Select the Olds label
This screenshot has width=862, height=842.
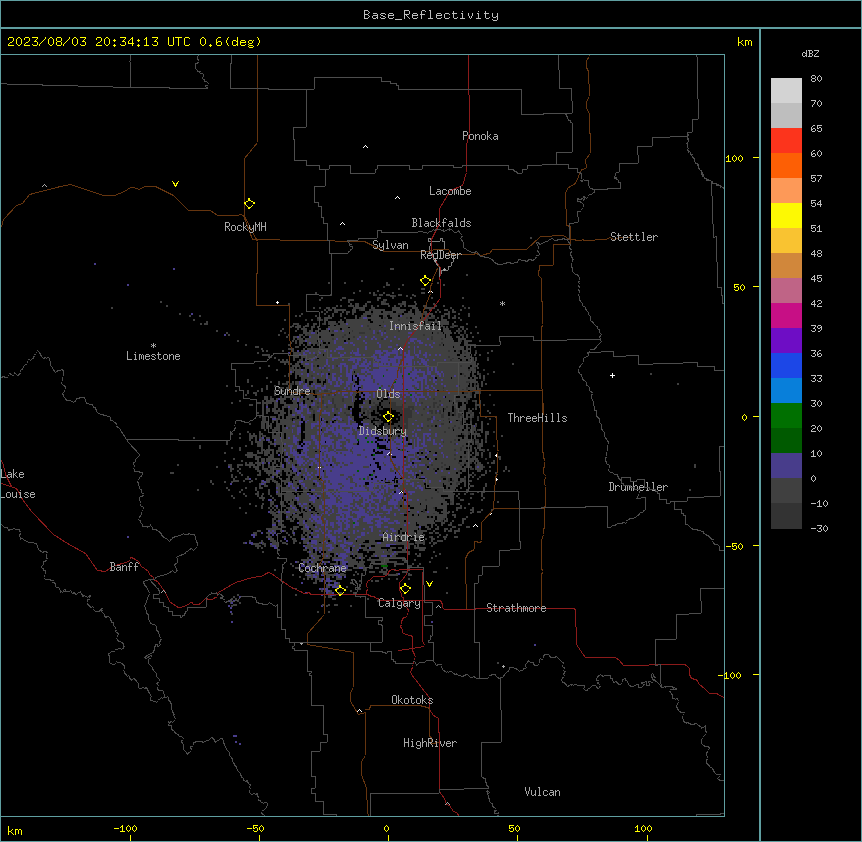point(388,394)
